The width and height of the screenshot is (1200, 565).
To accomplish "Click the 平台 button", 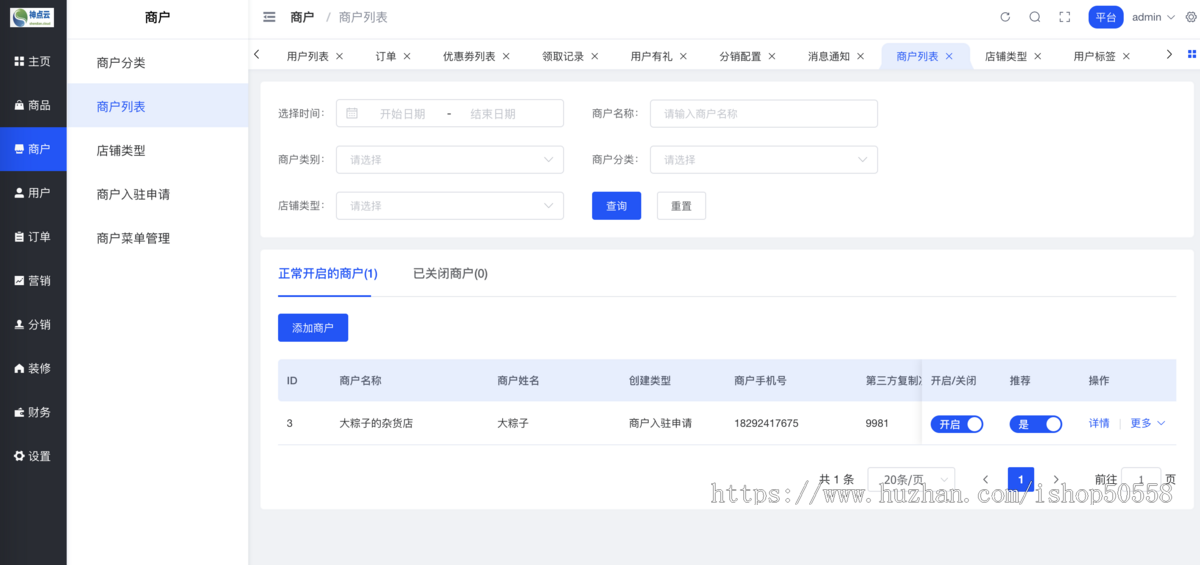I will pos(1106,17).
